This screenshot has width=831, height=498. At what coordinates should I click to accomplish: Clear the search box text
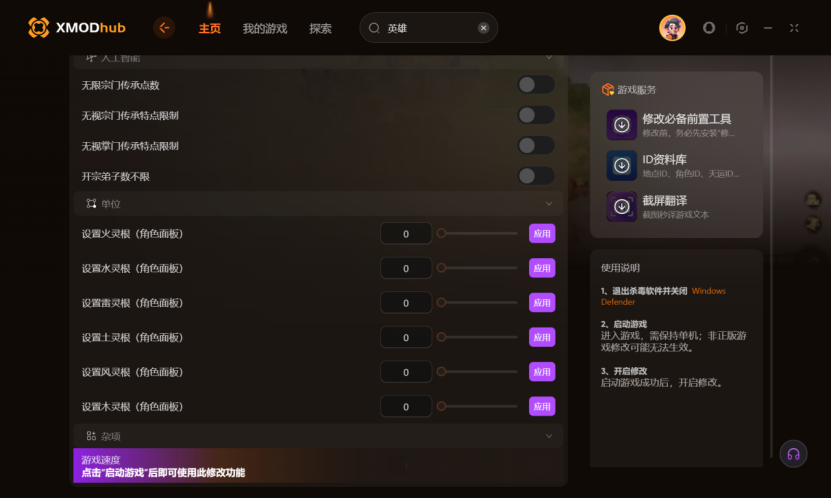(x=483, y=28)
